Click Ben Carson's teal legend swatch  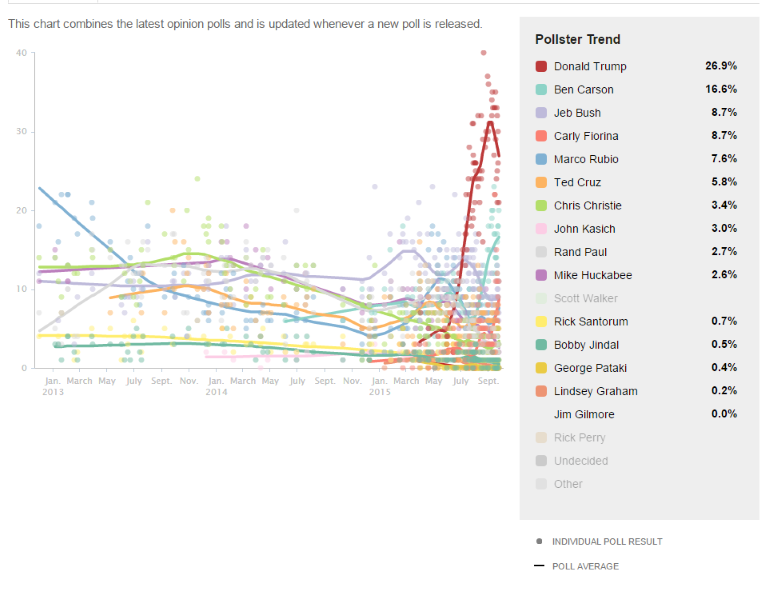tap(541, 89)
